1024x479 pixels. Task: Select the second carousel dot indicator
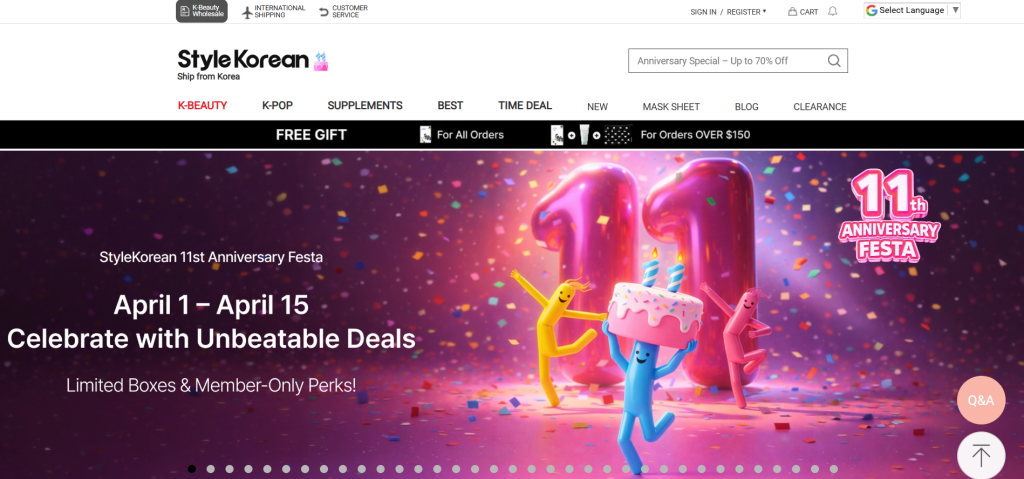pyautogui.click(x=210, y=469)
